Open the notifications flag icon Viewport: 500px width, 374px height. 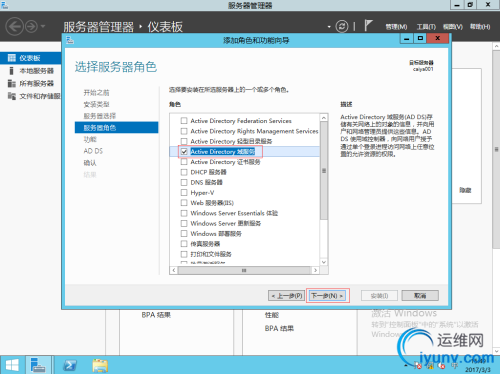tap(368, 25)
